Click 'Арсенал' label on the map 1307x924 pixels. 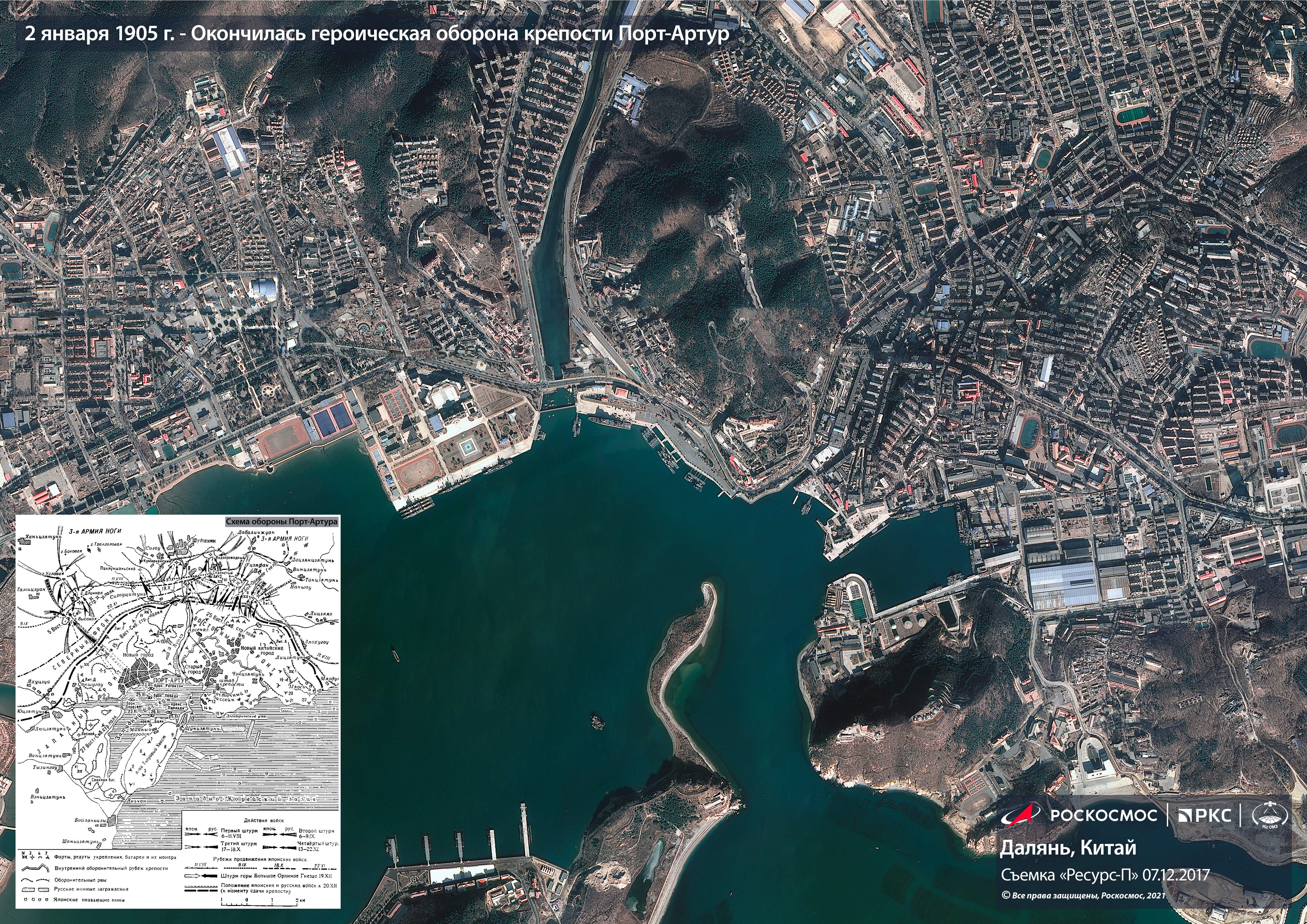199,630
